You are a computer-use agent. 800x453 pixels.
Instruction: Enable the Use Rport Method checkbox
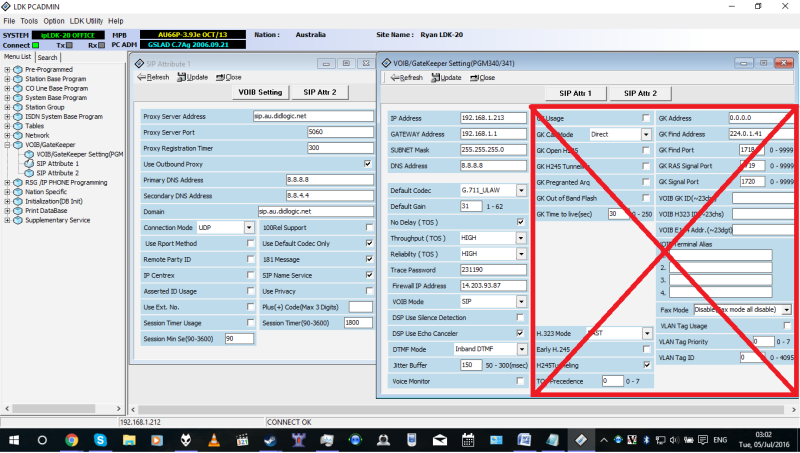click(x=251, y=243)
